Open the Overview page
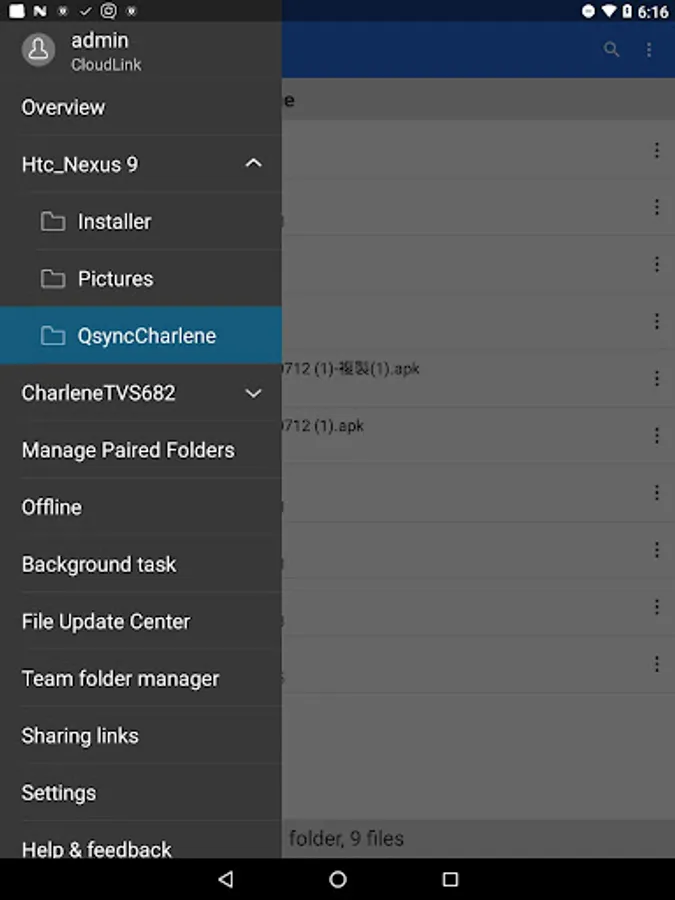The image size is (675, 900). pos(64,107)
